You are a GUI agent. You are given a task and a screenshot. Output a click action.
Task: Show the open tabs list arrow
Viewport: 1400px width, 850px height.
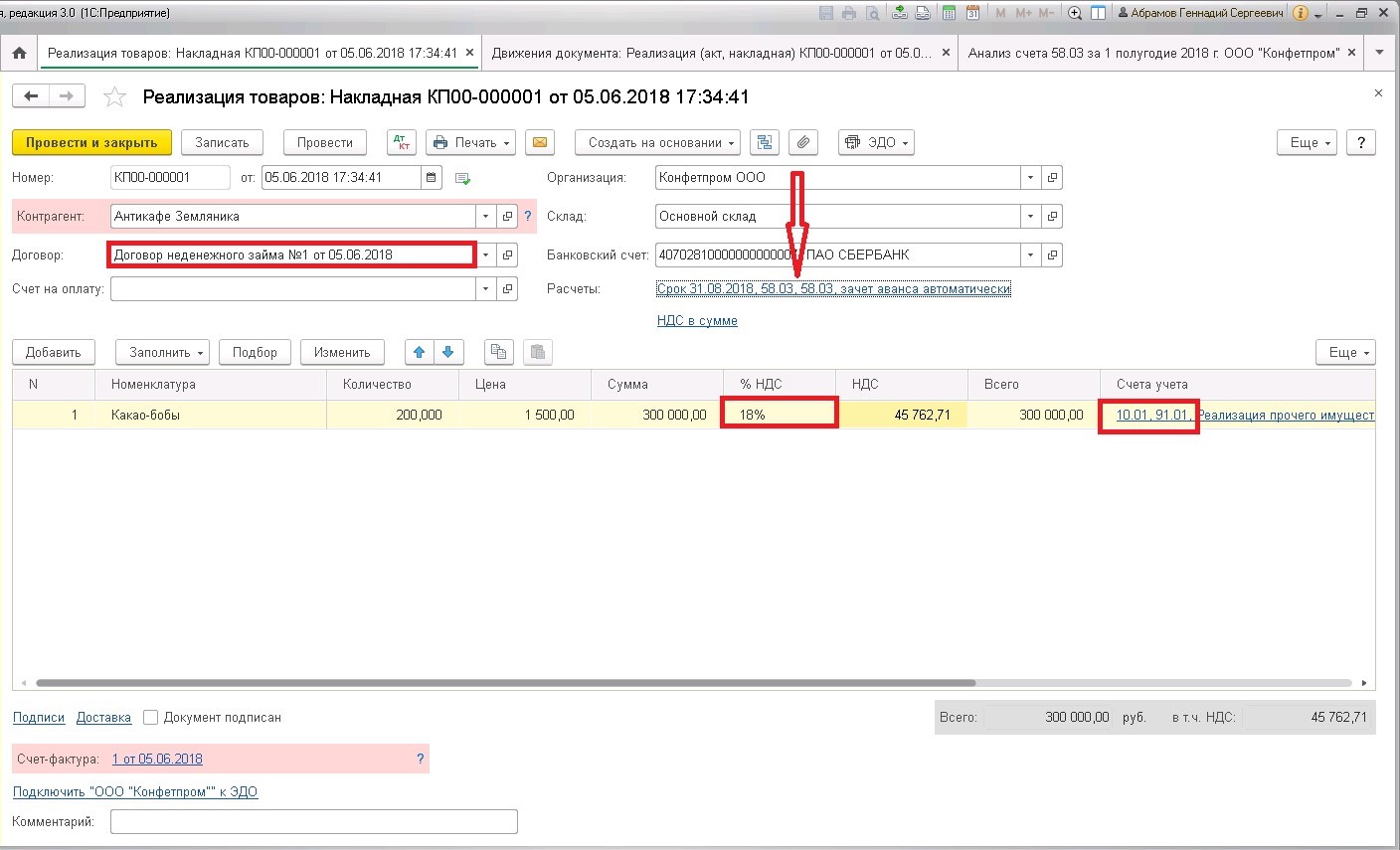1379,53
